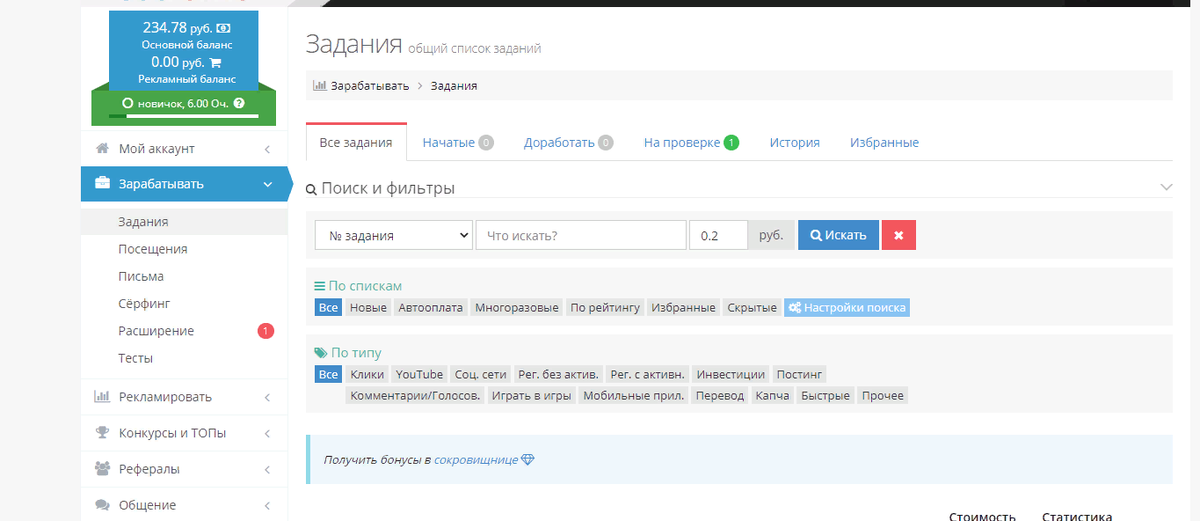Open the № задания search type dropdown

tap(394, 235)
